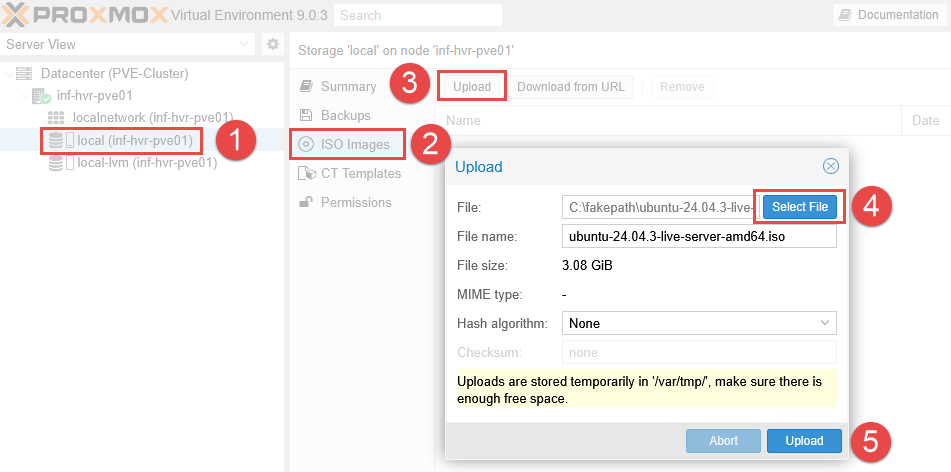This screenshot has width=951, height=472.
Task: Click the inf-hvr-pve01 node icon
Action: [41, 96]
